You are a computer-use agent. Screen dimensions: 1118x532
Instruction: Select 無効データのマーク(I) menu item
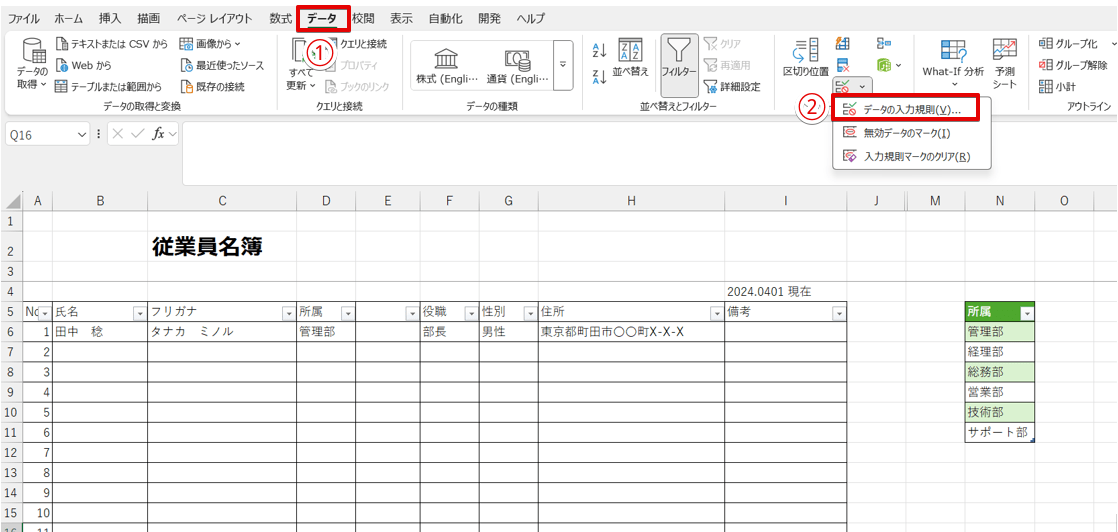pos(906,133)
